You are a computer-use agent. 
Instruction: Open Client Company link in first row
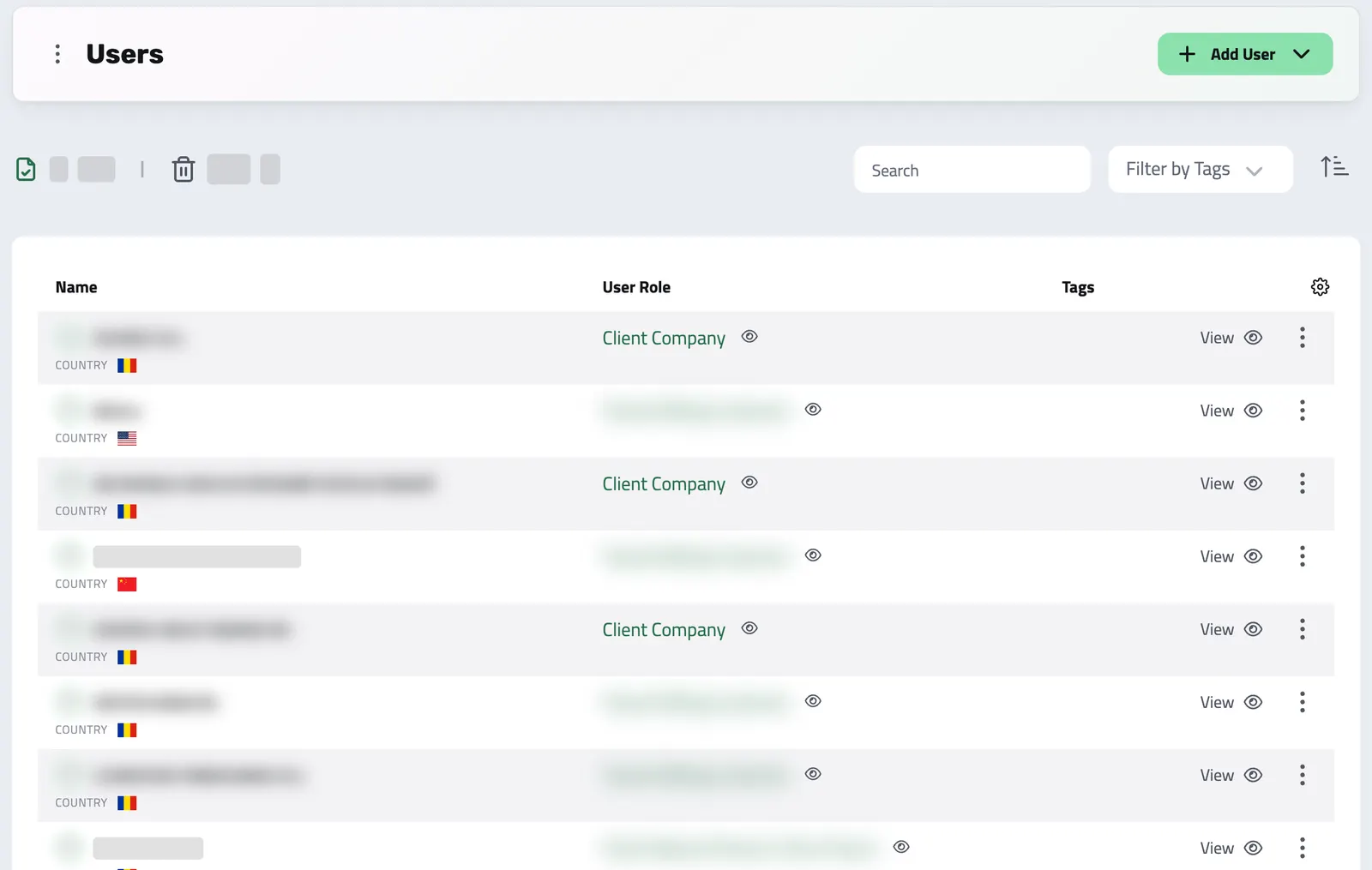(664, 339)
